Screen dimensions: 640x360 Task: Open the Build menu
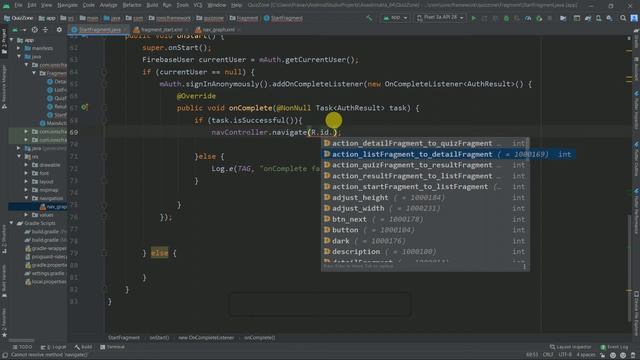[x=152, y=5]
